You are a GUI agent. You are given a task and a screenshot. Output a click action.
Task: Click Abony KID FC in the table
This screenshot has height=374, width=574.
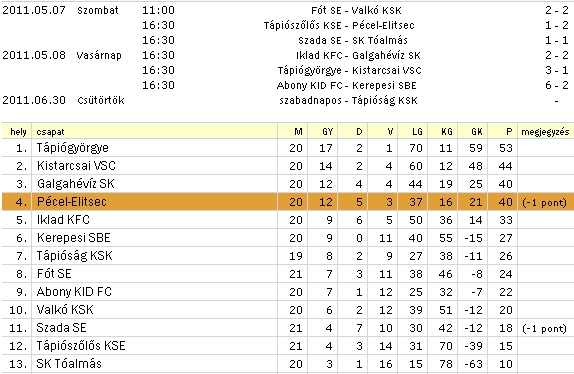pyautogui.click(x=74, y=292)
